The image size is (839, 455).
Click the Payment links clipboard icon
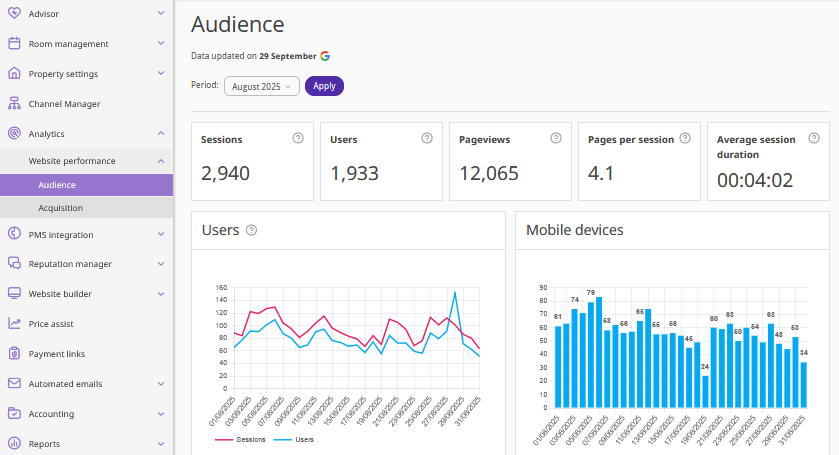(14, 353)
